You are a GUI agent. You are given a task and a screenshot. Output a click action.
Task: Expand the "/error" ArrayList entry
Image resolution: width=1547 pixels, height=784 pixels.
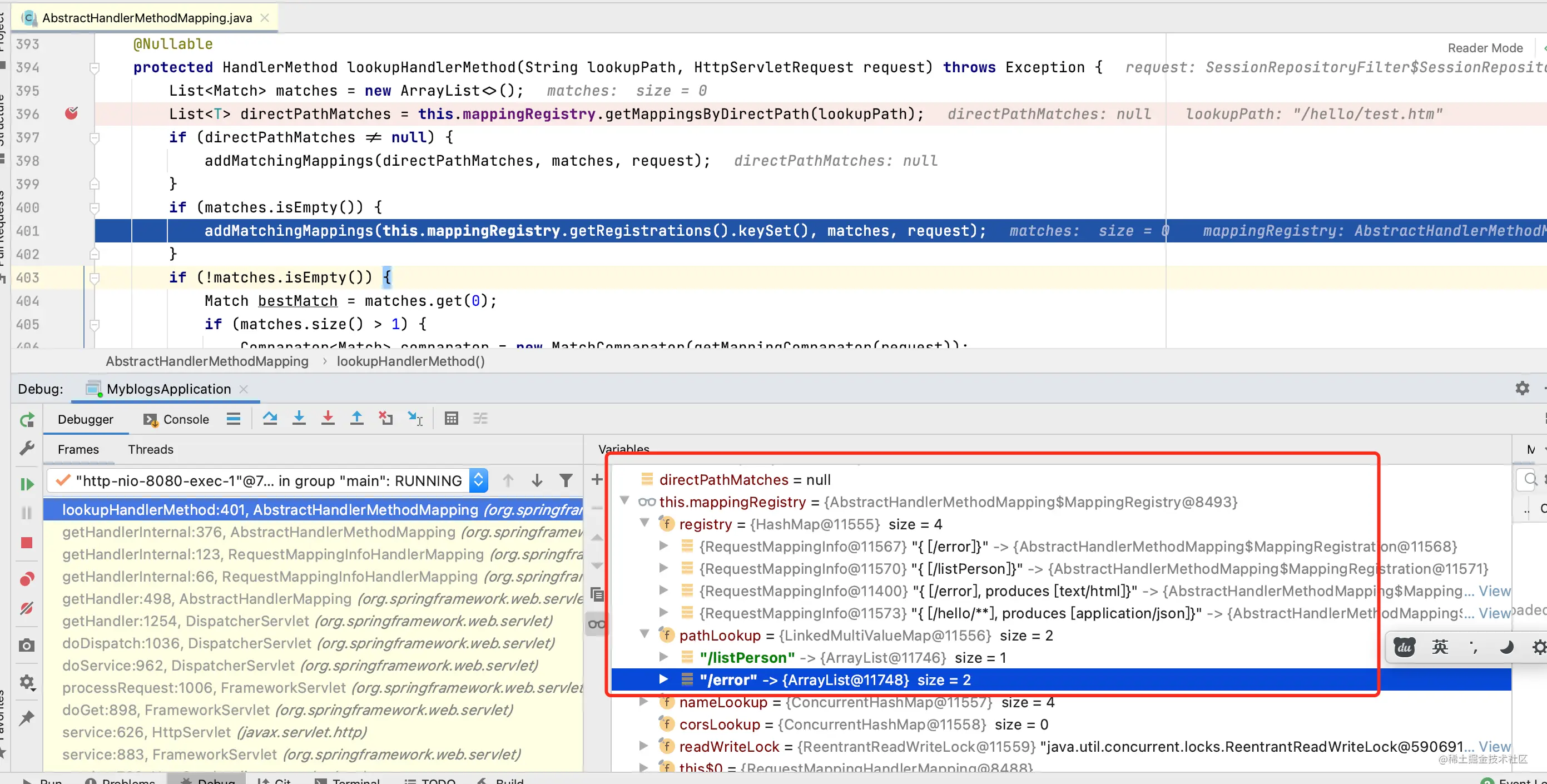pyautogui.click(x=663, y=679)
